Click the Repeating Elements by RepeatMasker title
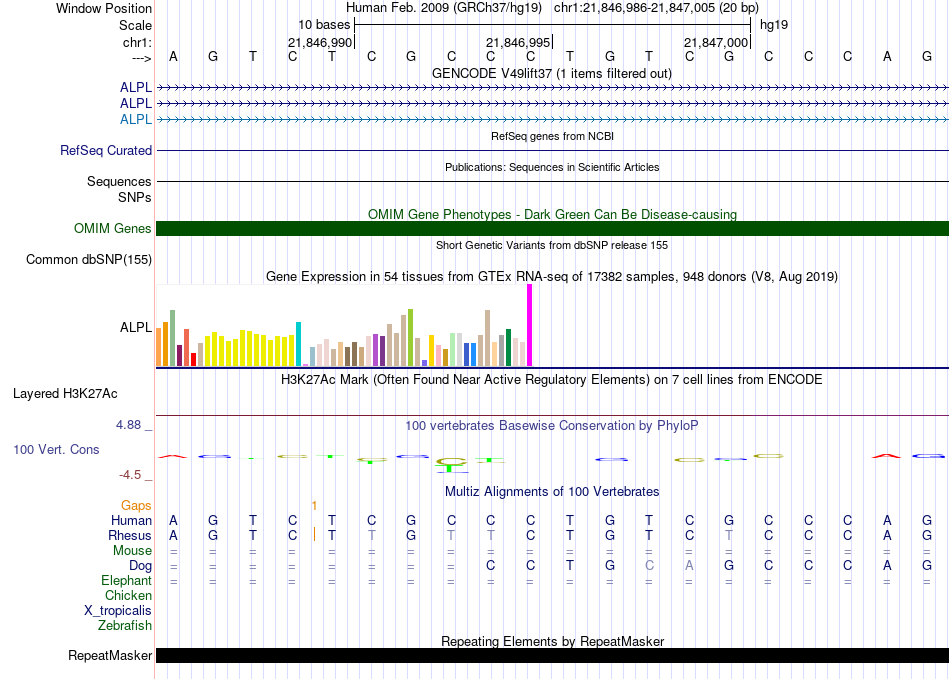 552,641
